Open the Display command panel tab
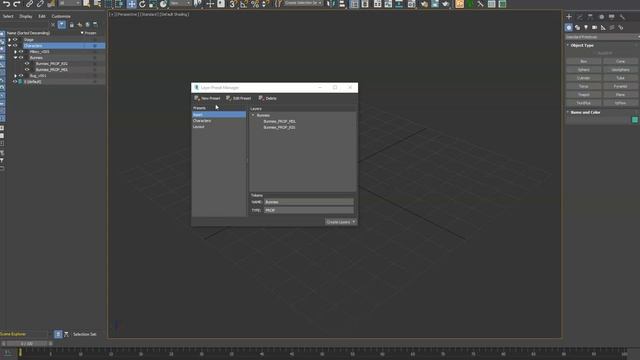 point(611,17)
